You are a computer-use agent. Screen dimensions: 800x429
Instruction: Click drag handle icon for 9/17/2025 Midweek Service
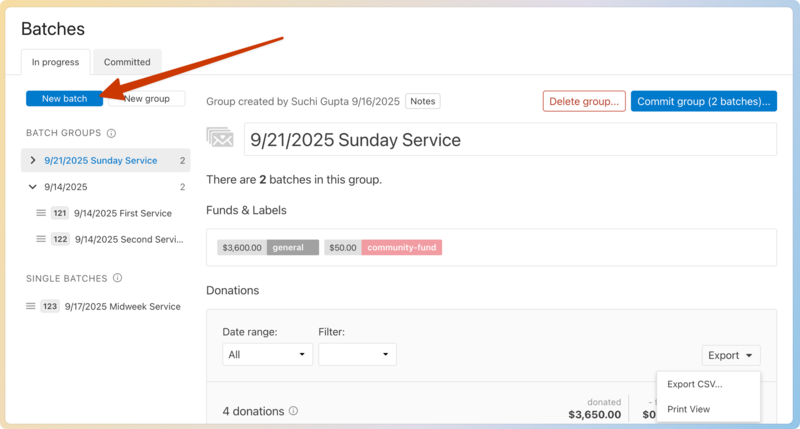click(31, 306)
